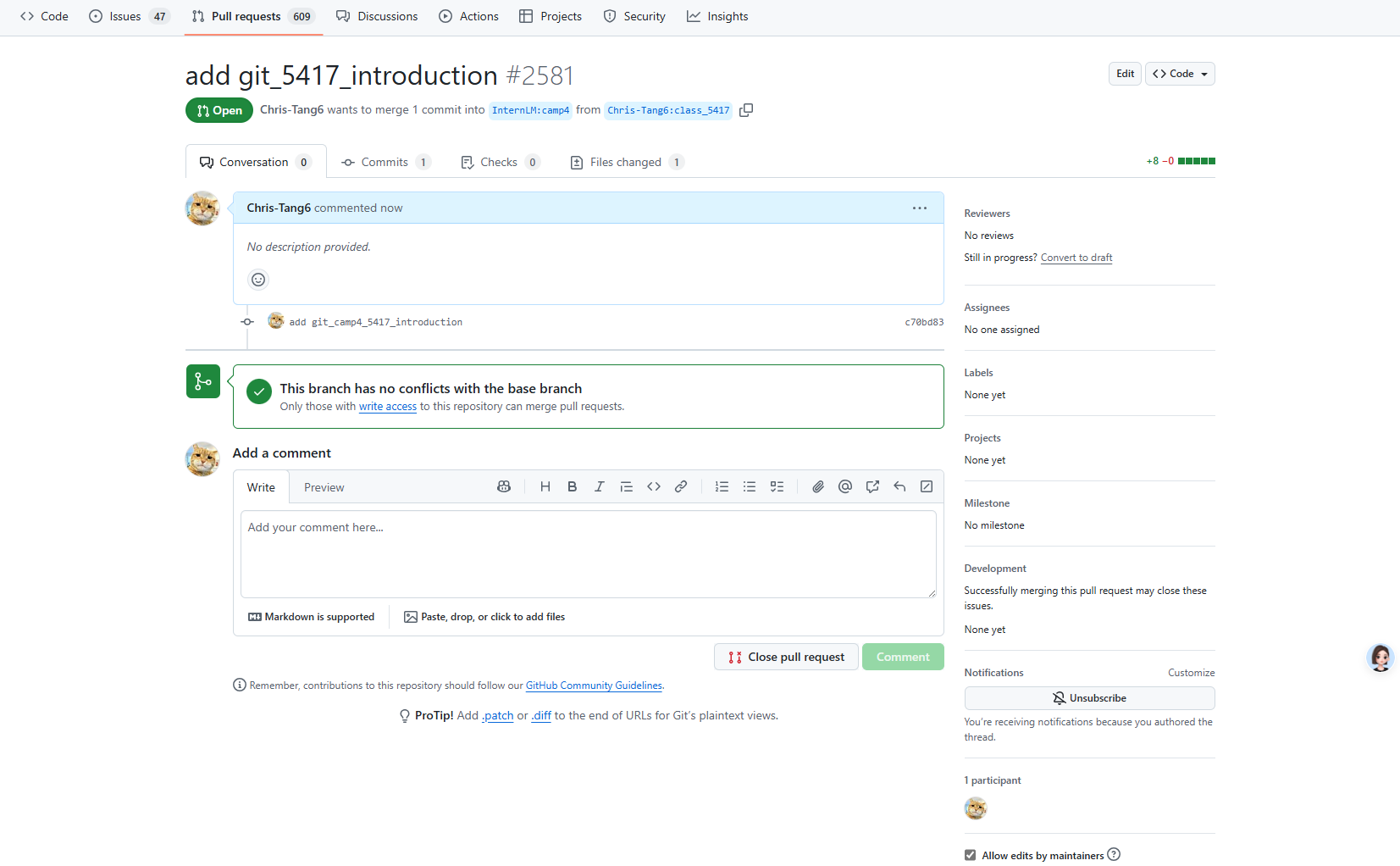This screenshot has height=866, width=1400.
Task: Open the Code repository tab
Action: pyautogui.click(x=44, y=16)
